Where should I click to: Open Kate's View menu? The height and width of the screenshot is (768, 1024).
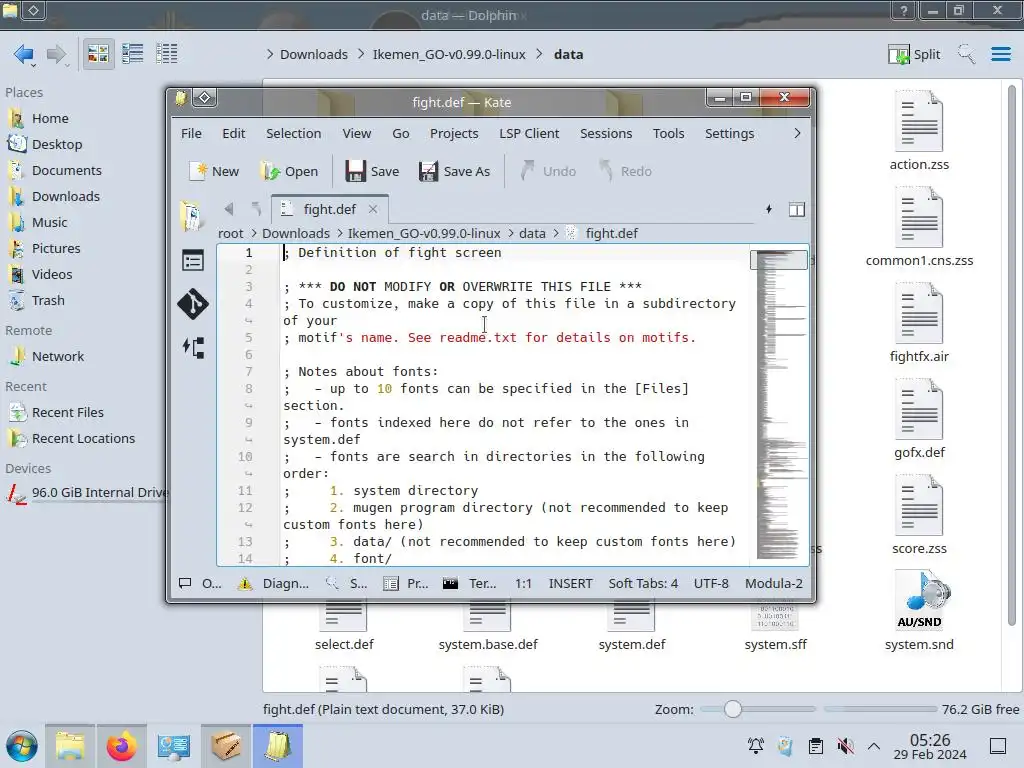pyautogui.click(x=357, y=133)
